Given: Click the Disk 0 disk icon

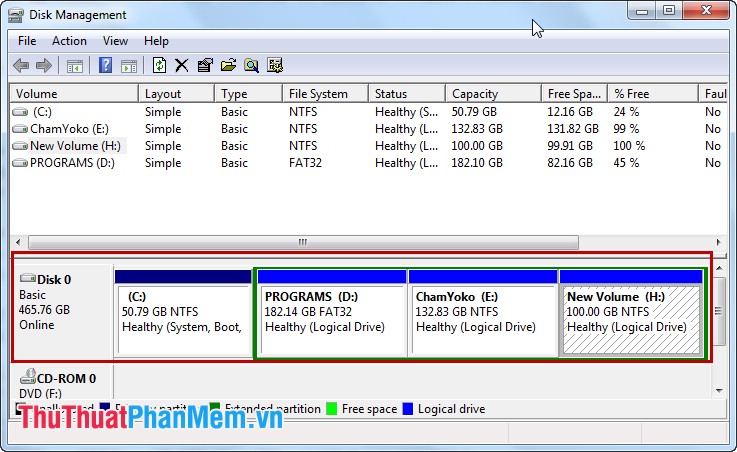Looking at the screenshot, I should (x=28, y=278).
